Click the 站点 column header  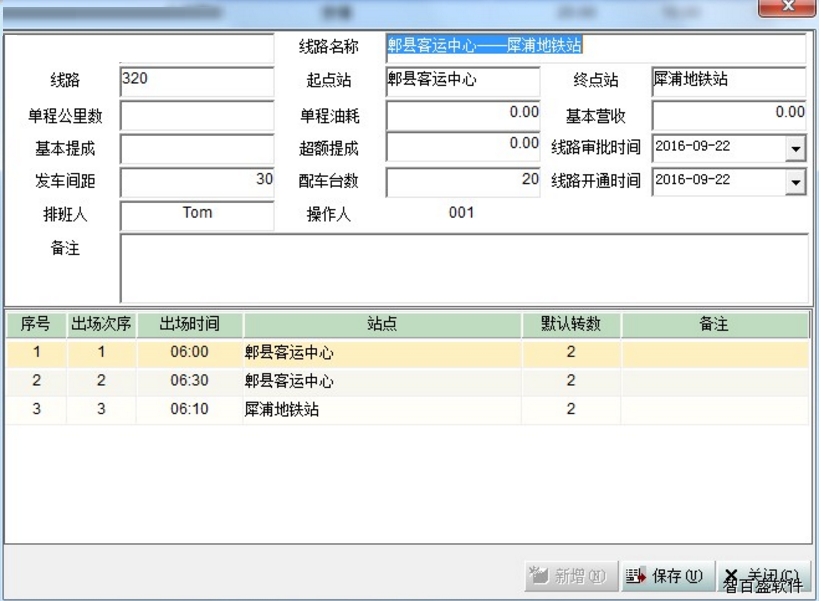[382, 325]
